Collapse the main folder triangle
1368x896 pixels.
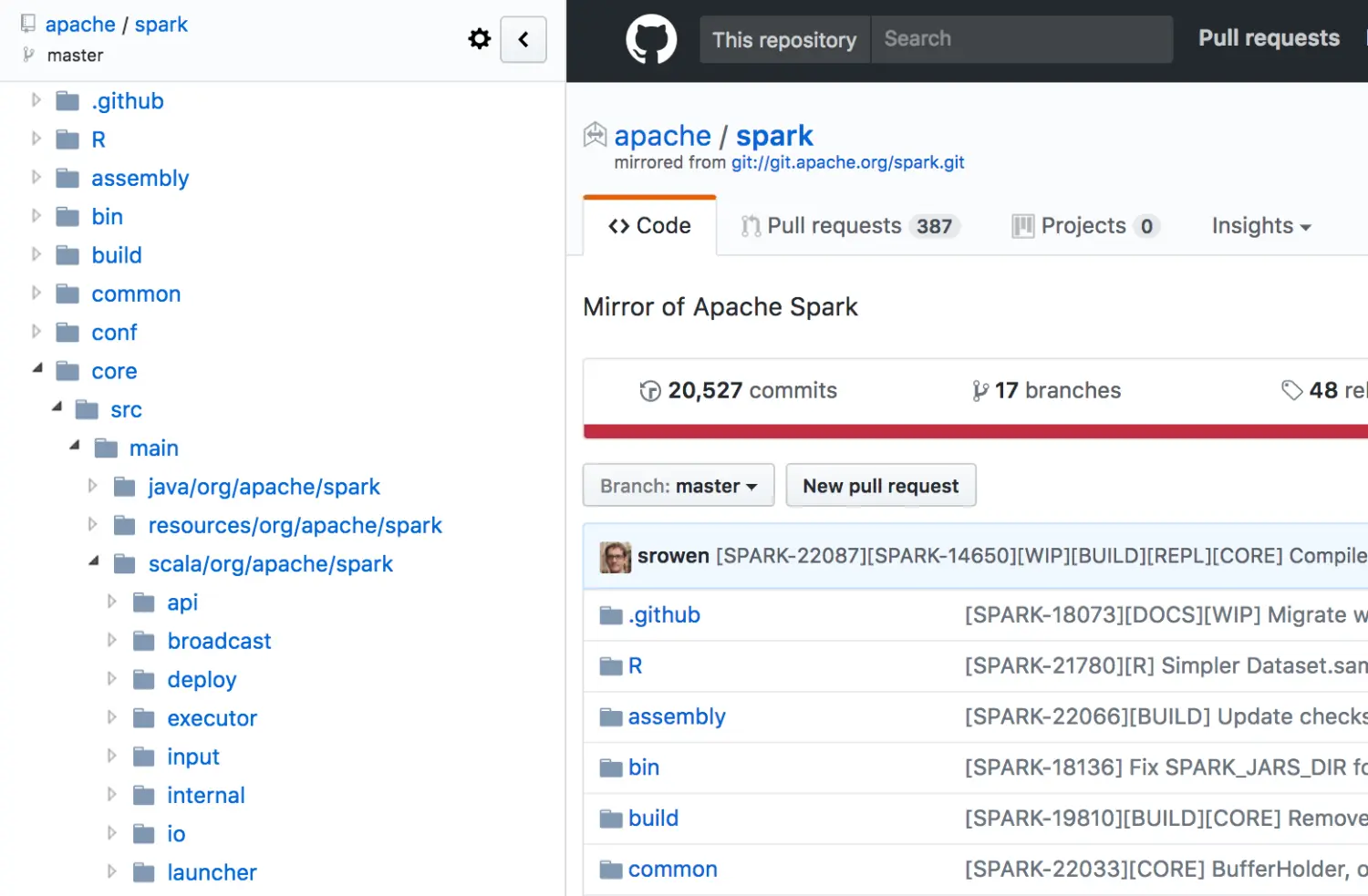click(x=75, y=445)
